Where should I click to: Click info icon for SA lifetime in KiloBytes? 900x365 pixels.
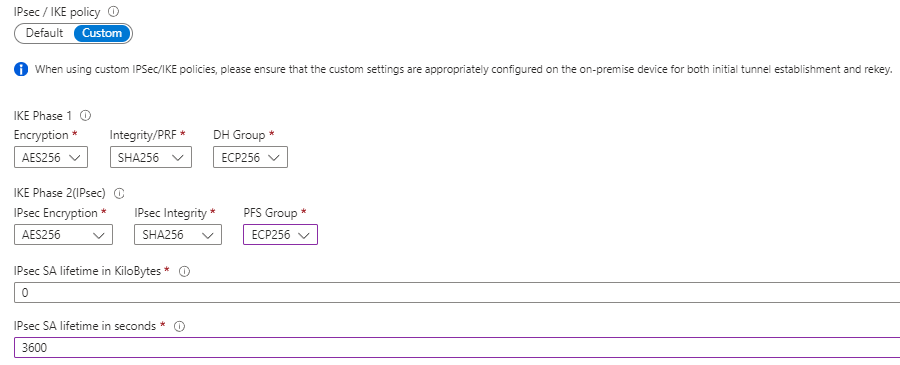(x=184, y=271)
